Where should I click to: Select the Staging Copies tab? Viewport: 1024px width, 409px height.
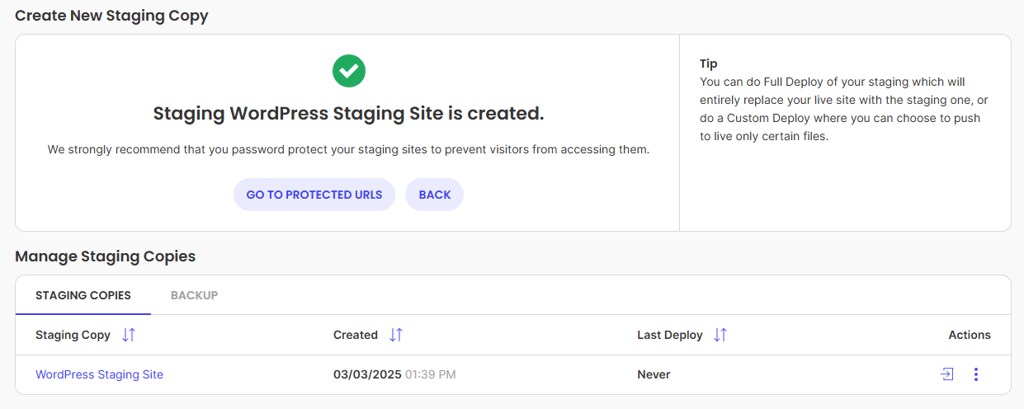(x=83, y=295)
